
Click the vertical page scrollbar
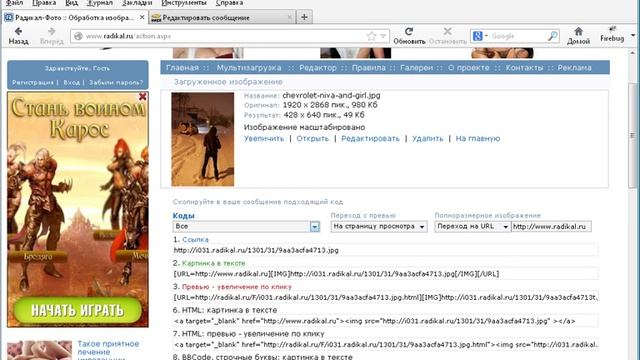tap(633, 135)
